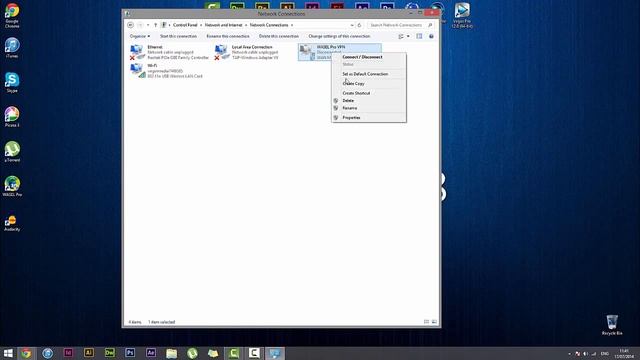
Task: Toggle the preview pane button
Action: click(419, 36)
